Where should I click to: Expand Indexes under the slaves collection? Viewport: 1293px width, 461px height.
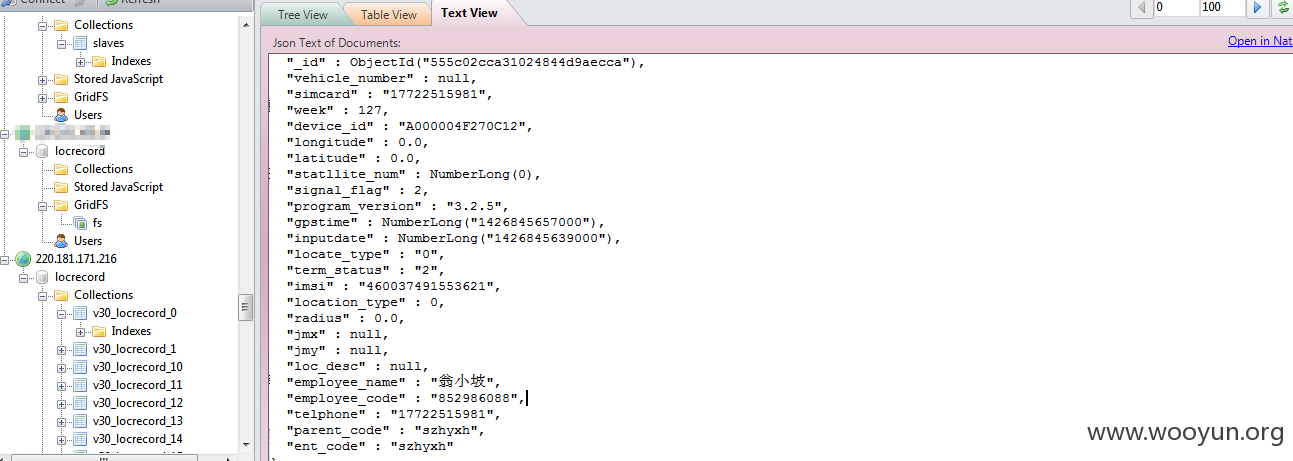[79, 61]
